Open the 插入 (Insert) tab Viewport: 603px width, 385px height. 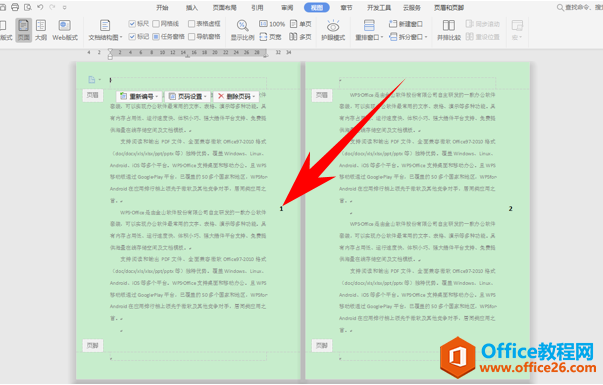pos(192,7)
